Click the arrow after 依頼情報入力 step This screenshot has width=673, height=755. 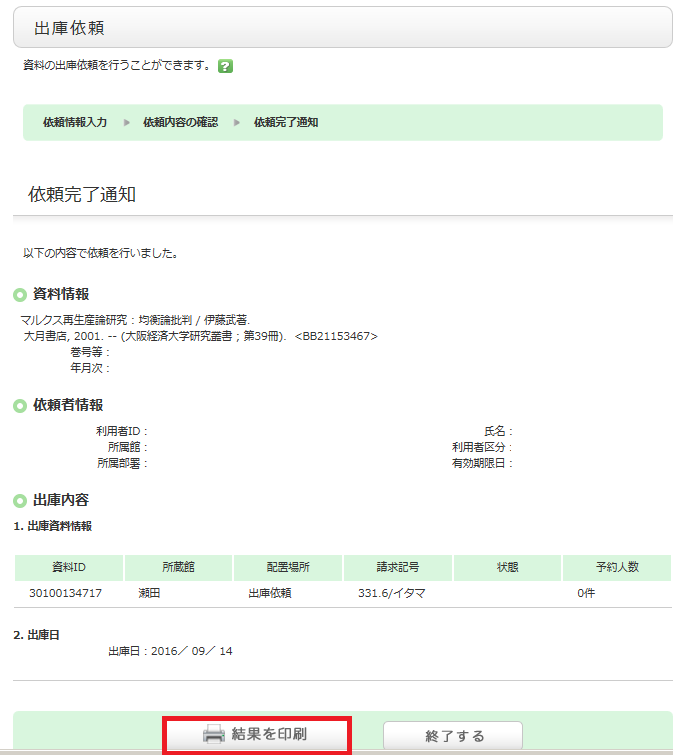[126, 122]
